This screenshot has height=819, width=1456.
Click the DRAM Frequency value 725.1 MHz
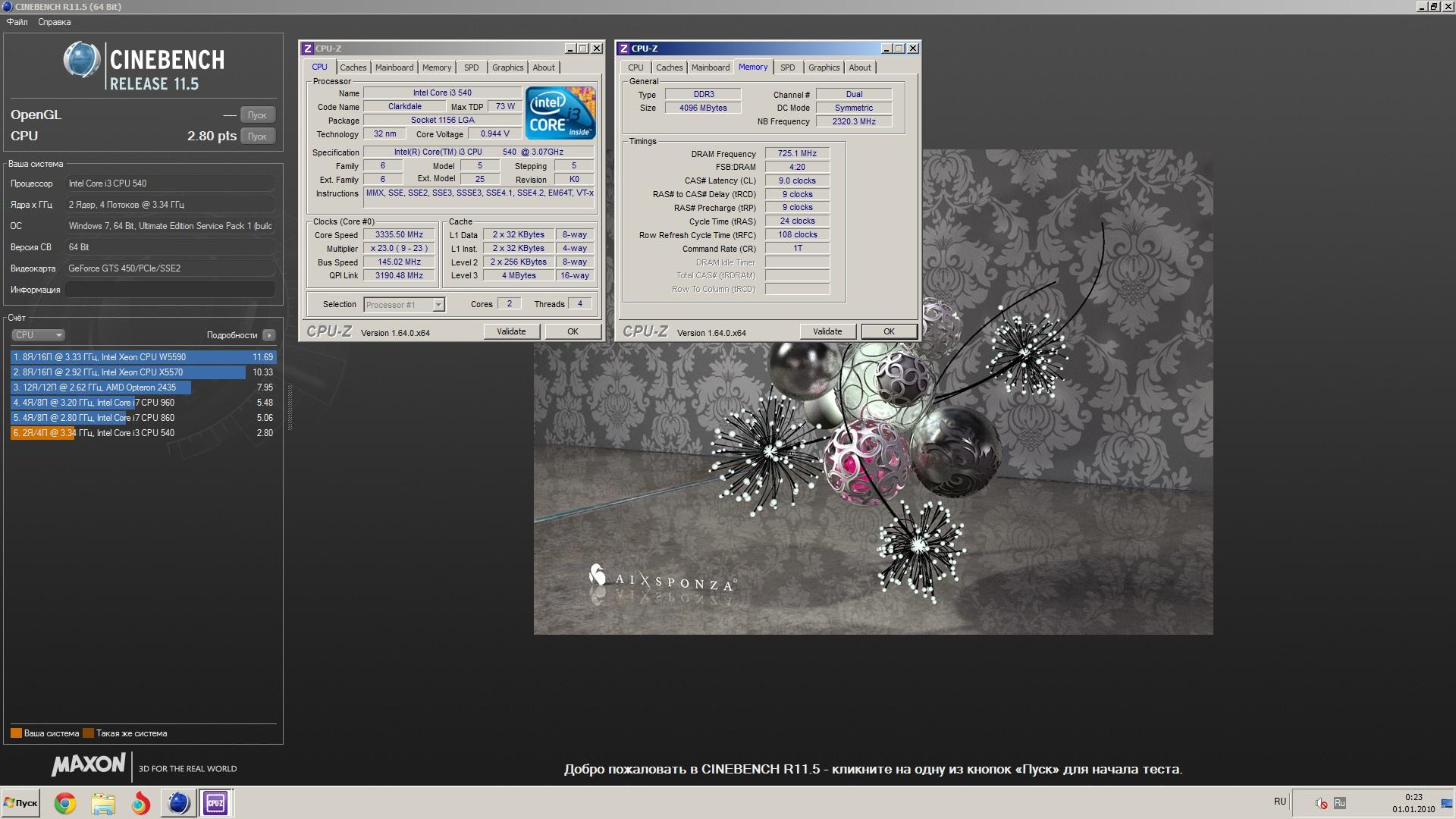(x=797, y=153)
